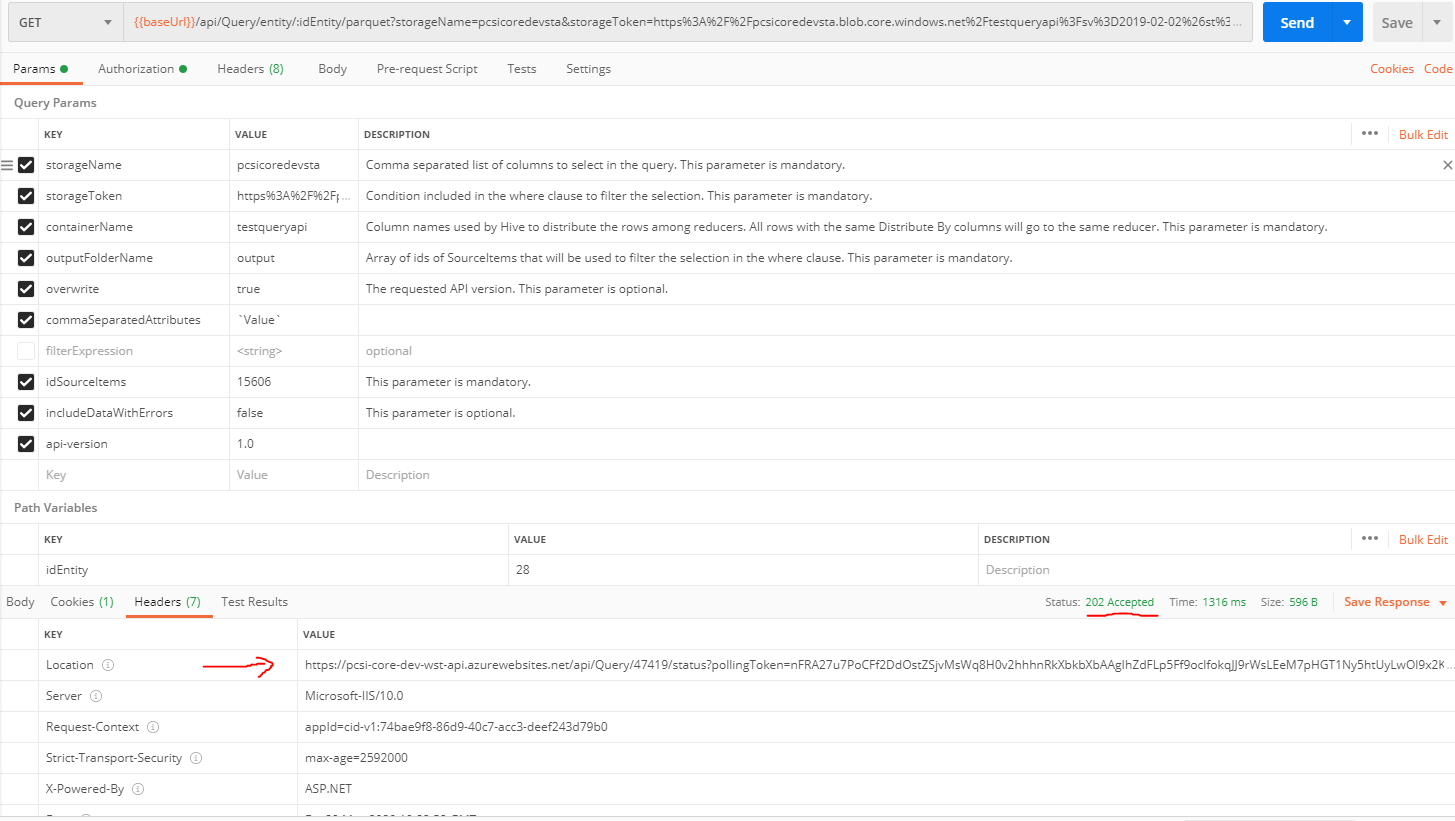Click the blue Send button
The image size is (1455, 821).
(x=1297, y=23)
